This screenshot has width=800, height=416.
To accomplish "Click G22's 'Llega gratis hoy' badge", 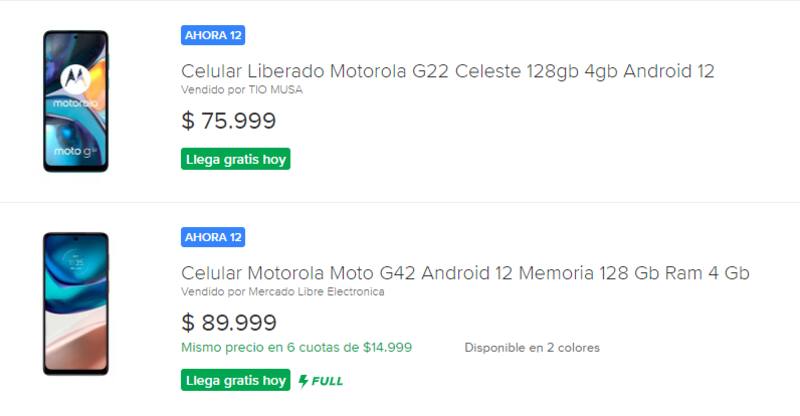I will click(x=236, y=159).
